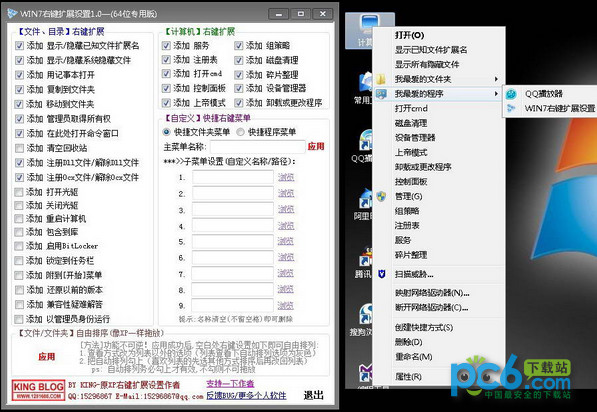Screen dimensions: 597x412
Task: Expand 我最爱的文件夹 submenu arrow
Action: (x=496, y=79)
